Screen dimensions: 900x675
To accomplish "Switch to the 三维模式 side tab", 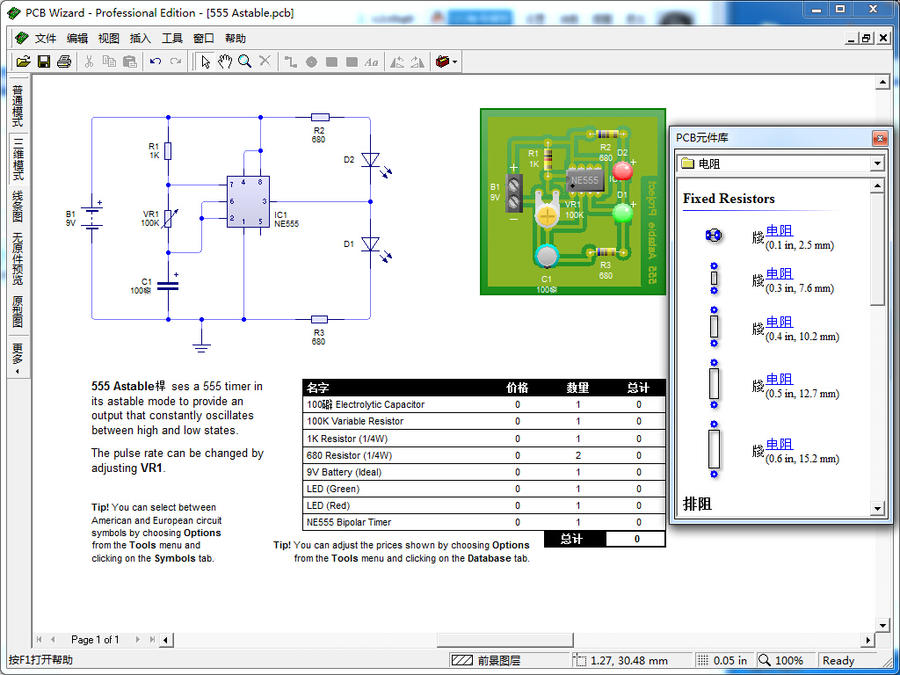I will (x=17, y=159).
